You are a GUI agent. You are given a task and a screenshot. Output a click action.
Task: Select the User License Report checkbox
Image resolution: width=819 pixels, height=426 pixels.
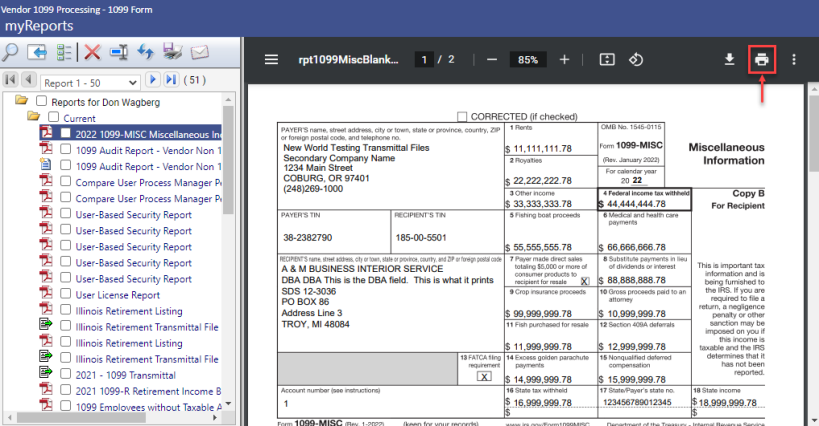point(65,295)
